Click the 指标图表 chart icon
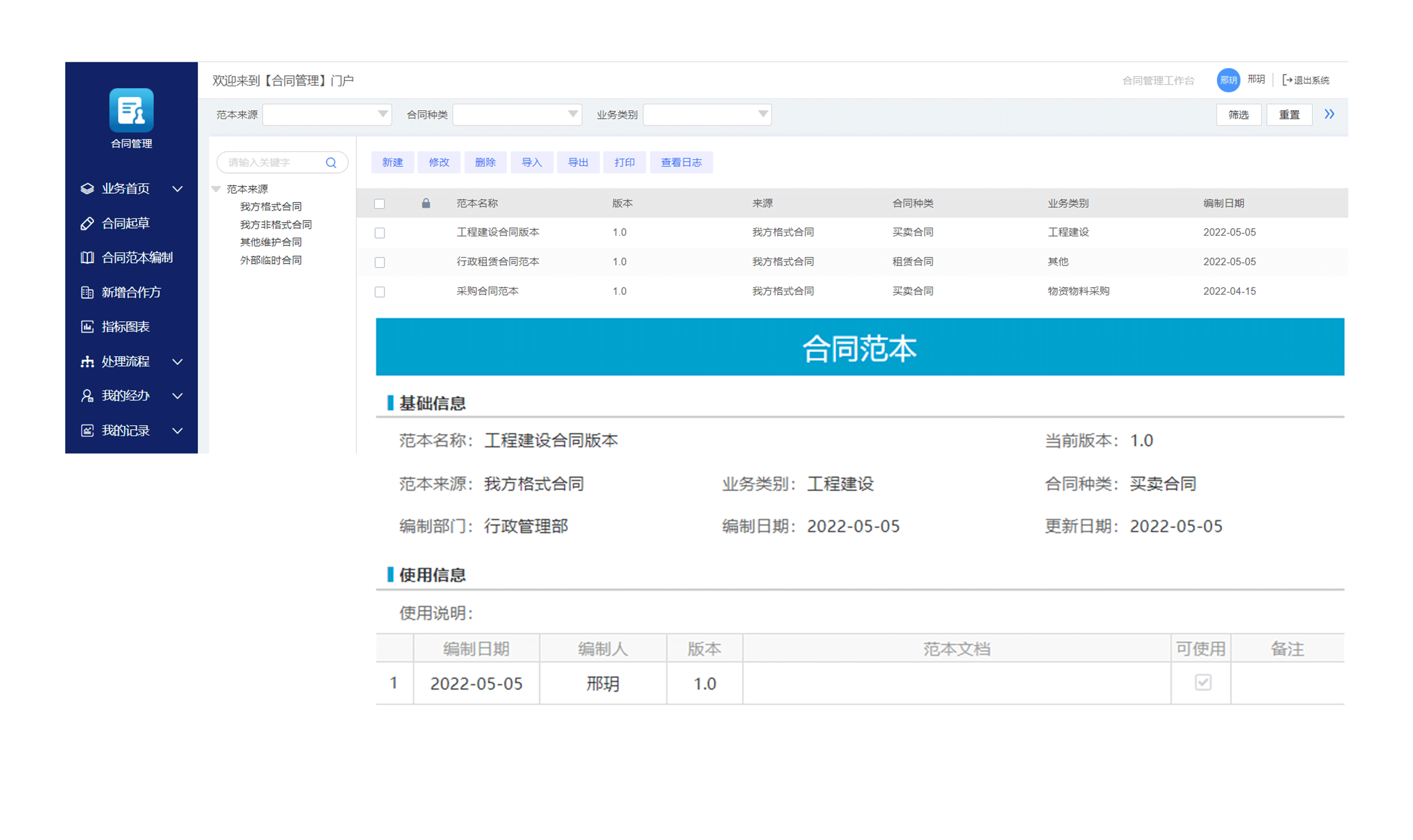Image resolution: width=1413 pixels, height=840 pixels. [87, 327]
